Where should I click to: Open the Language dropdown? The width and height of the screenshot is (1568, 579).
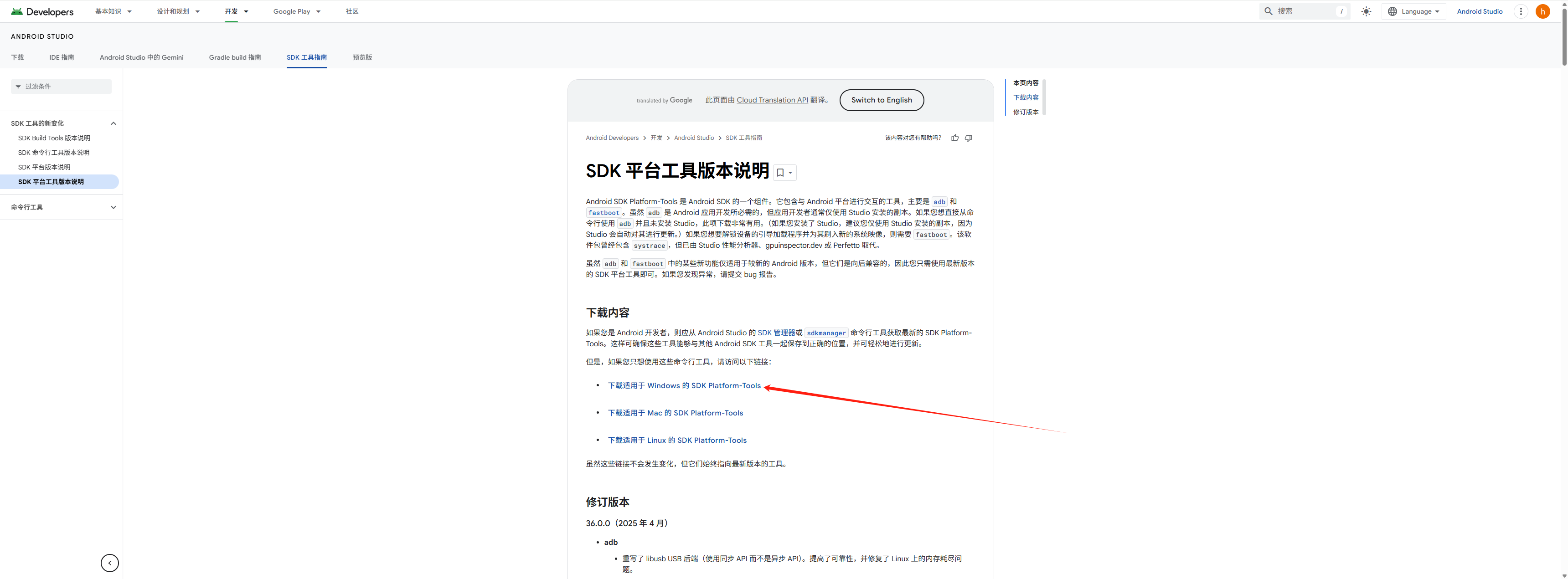tap(1413, 11)
